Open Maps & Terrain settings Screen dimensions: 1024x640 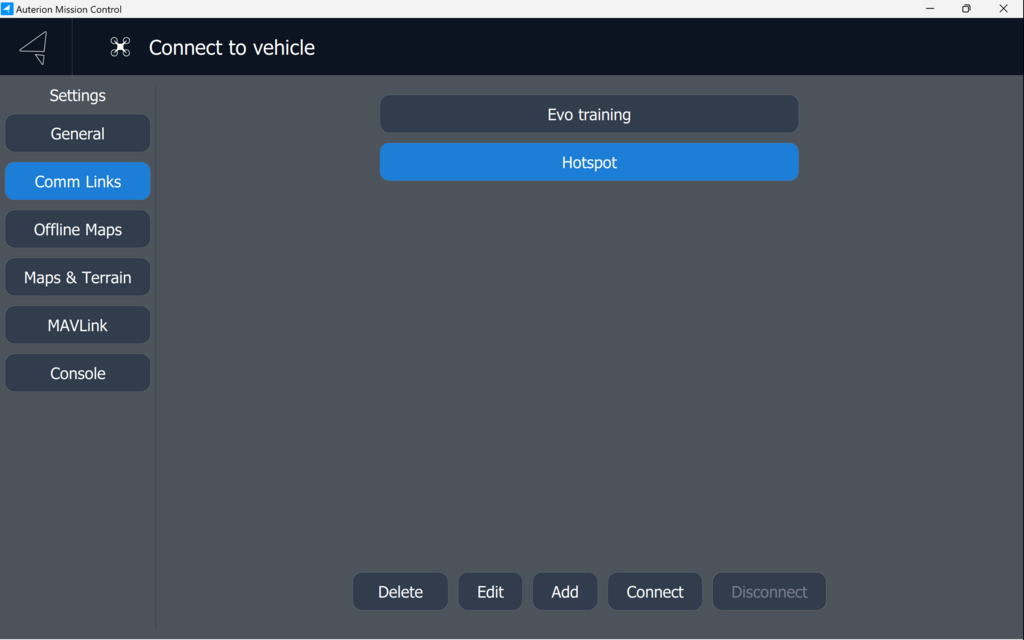(x=77, y=278)
